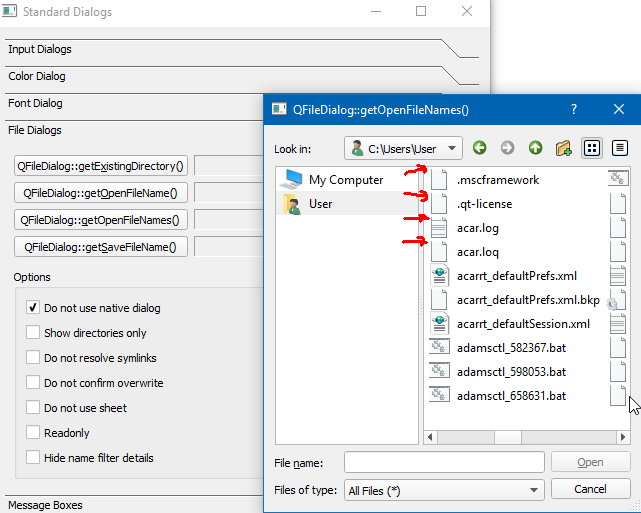Select My Computer in sidebar
The height and width of the screenshot is (513, 641).
click(x=345, y=180)
